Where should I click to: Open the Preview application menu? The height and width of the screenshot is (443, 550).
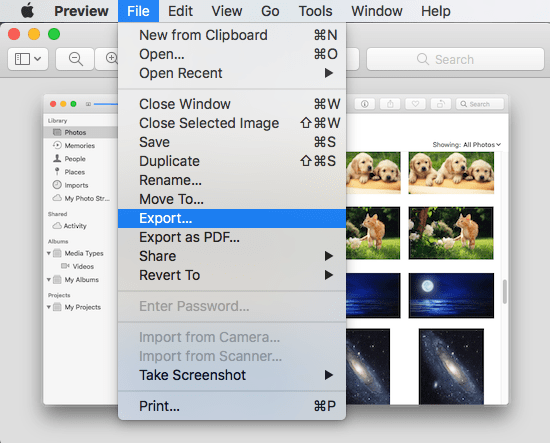click(x=81, y=11)
